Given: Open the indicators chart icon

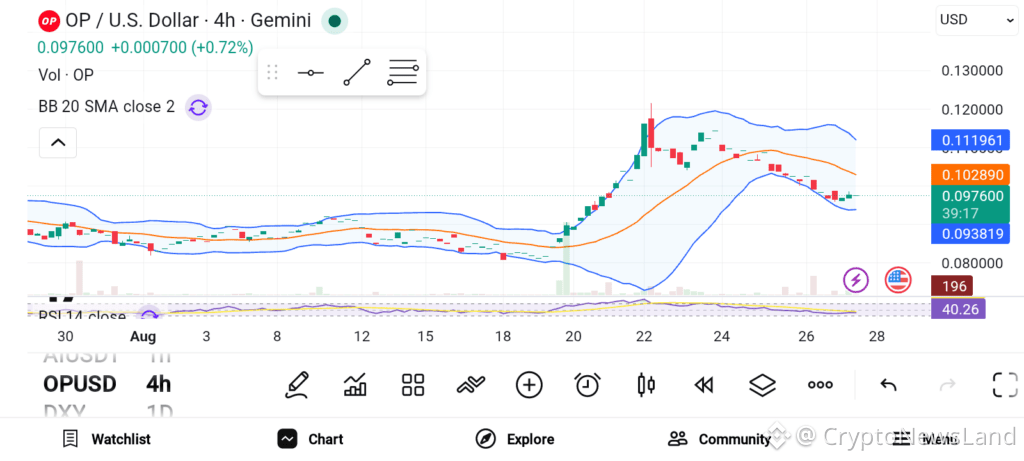Looking at the screenshot, I should (x=355, y=385).
